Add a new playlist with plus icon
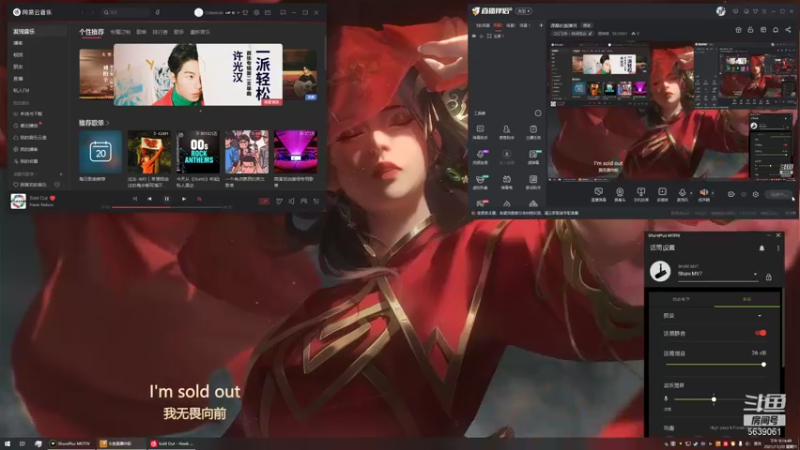 pyautogui.click(x=61, y=174)
